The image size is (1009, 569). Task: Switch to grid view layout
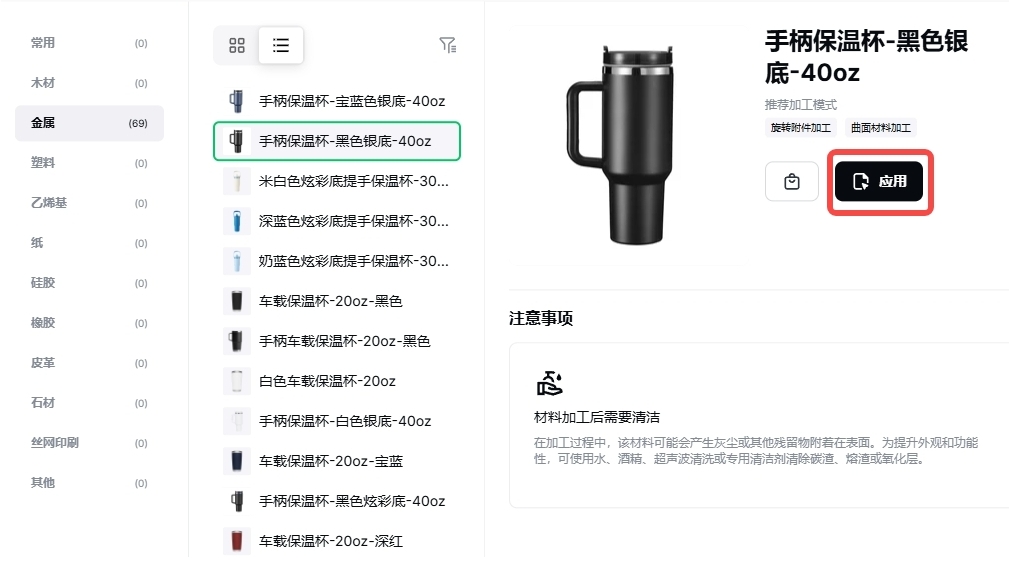pos(237,45)
